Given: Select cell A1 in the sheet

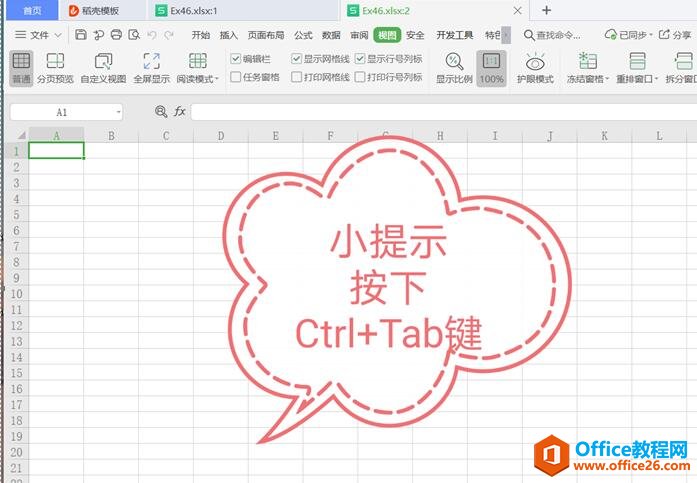Looking at the screenshot, I should [56, 151].
